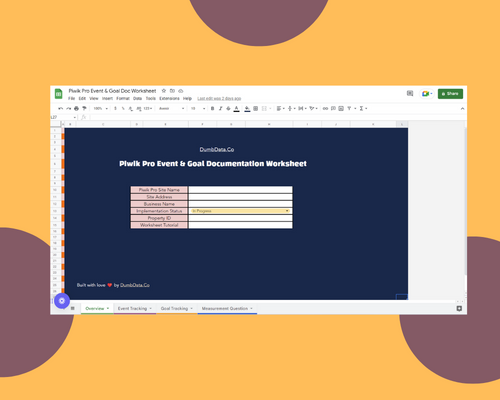500x400 pixels.
Task: Switch to the Event Tracking sheet tab
Action: tap(135, 308)
